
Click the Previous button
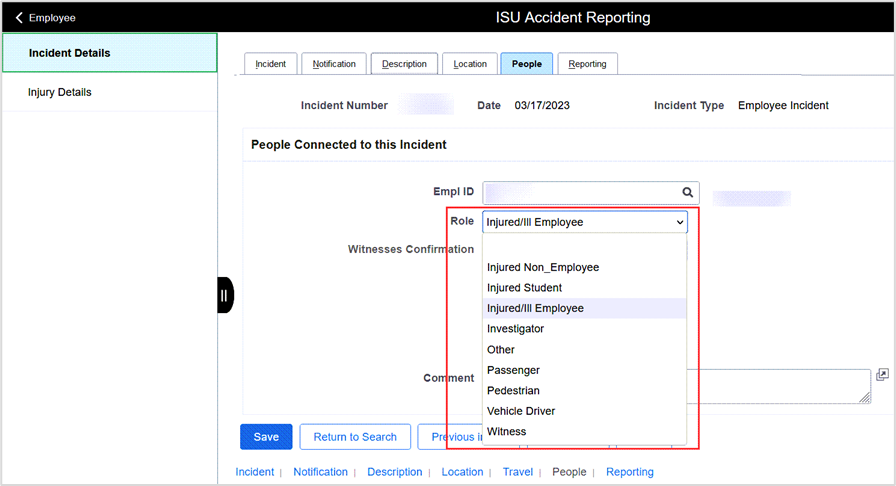tap(450, 437)
